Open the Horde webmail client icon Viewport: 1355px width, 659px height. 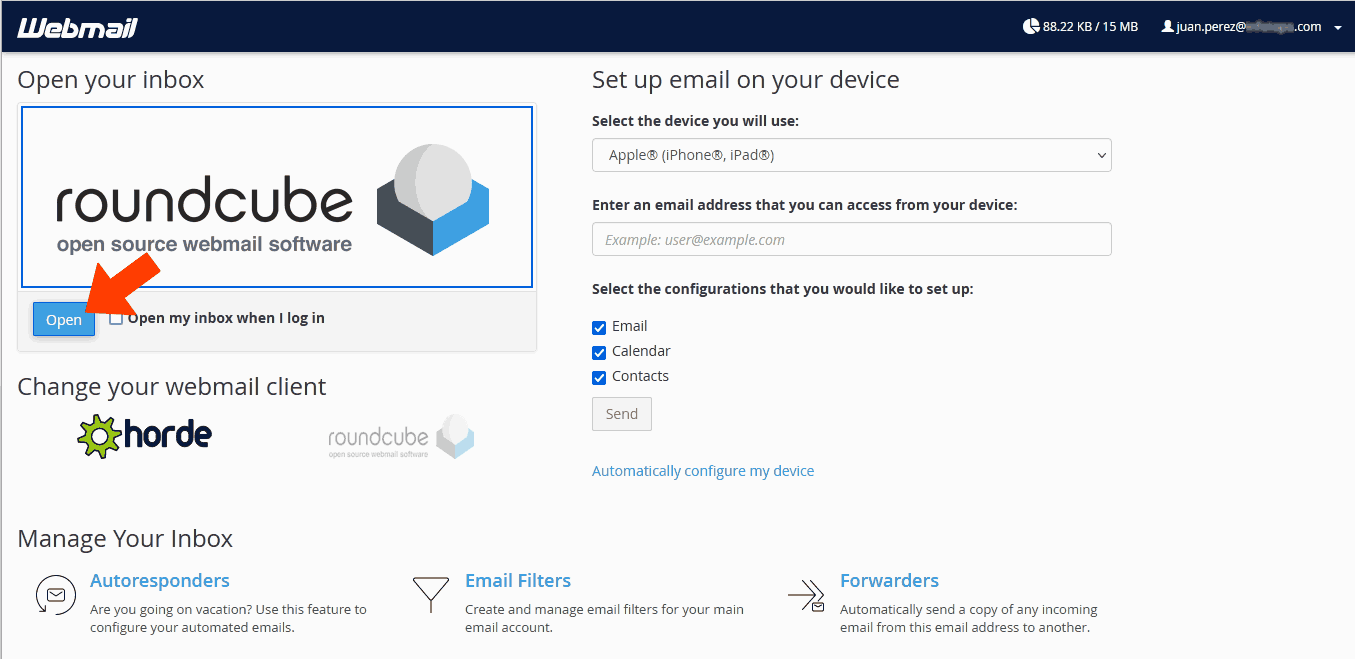pos(144,435)
